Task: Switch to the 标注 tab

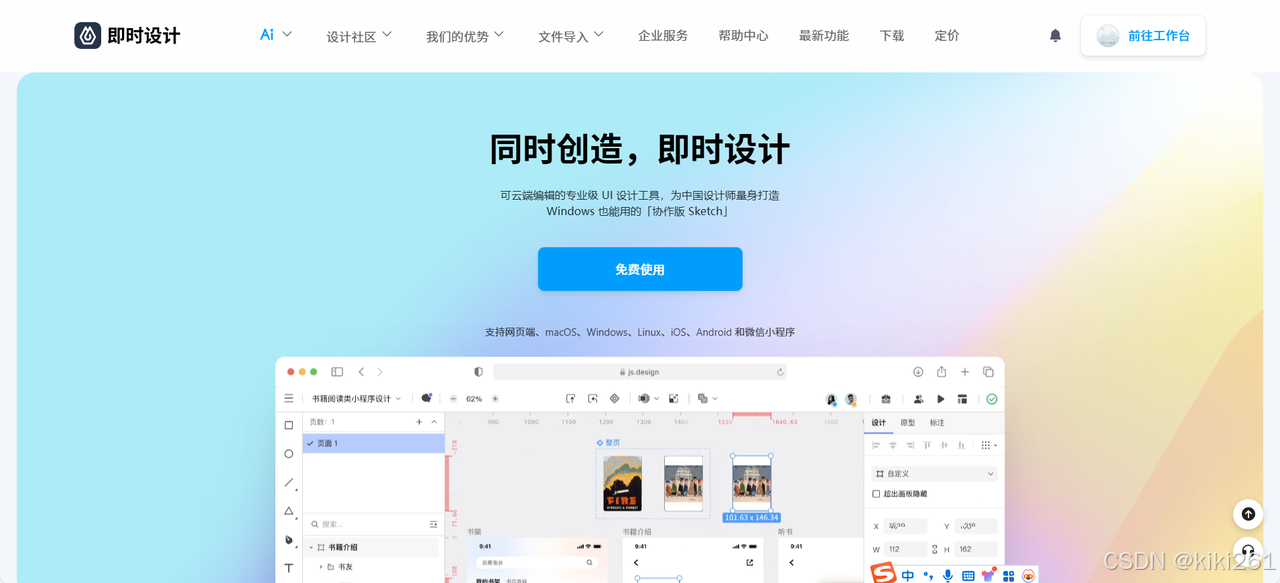Action: pyautogui.click(x=937, y=423)
